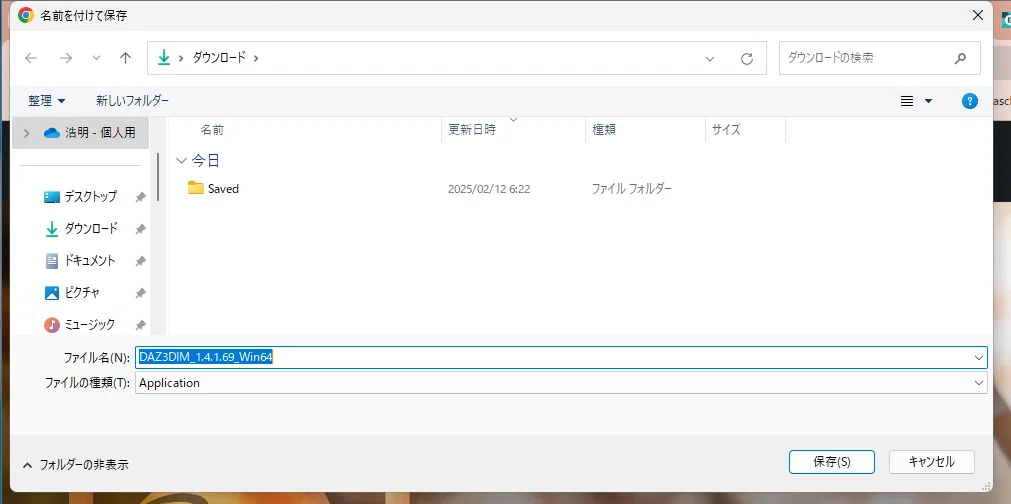Click the pin icon beside ミュージック
The image size is (1011, 504).
[140, 325]
